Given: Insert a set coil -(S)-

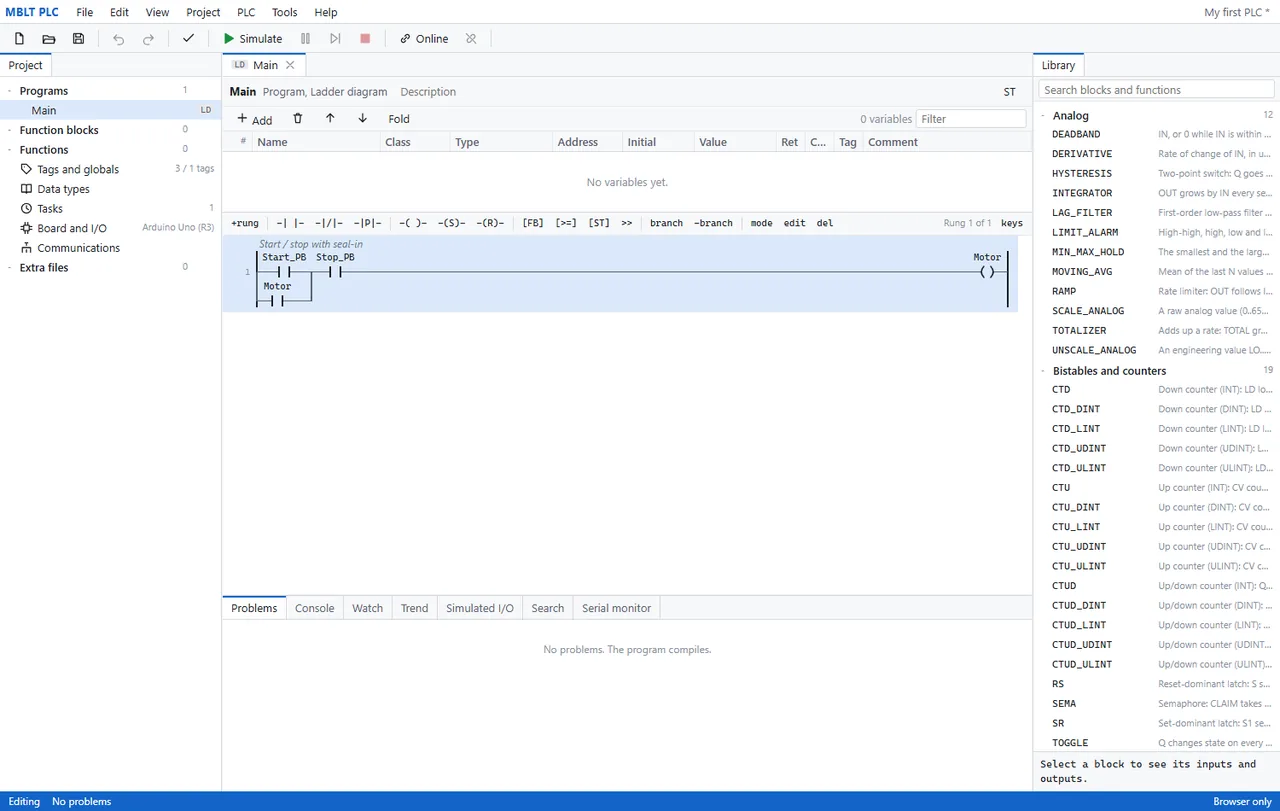Looking at the screenshot, I should (451, 223).
